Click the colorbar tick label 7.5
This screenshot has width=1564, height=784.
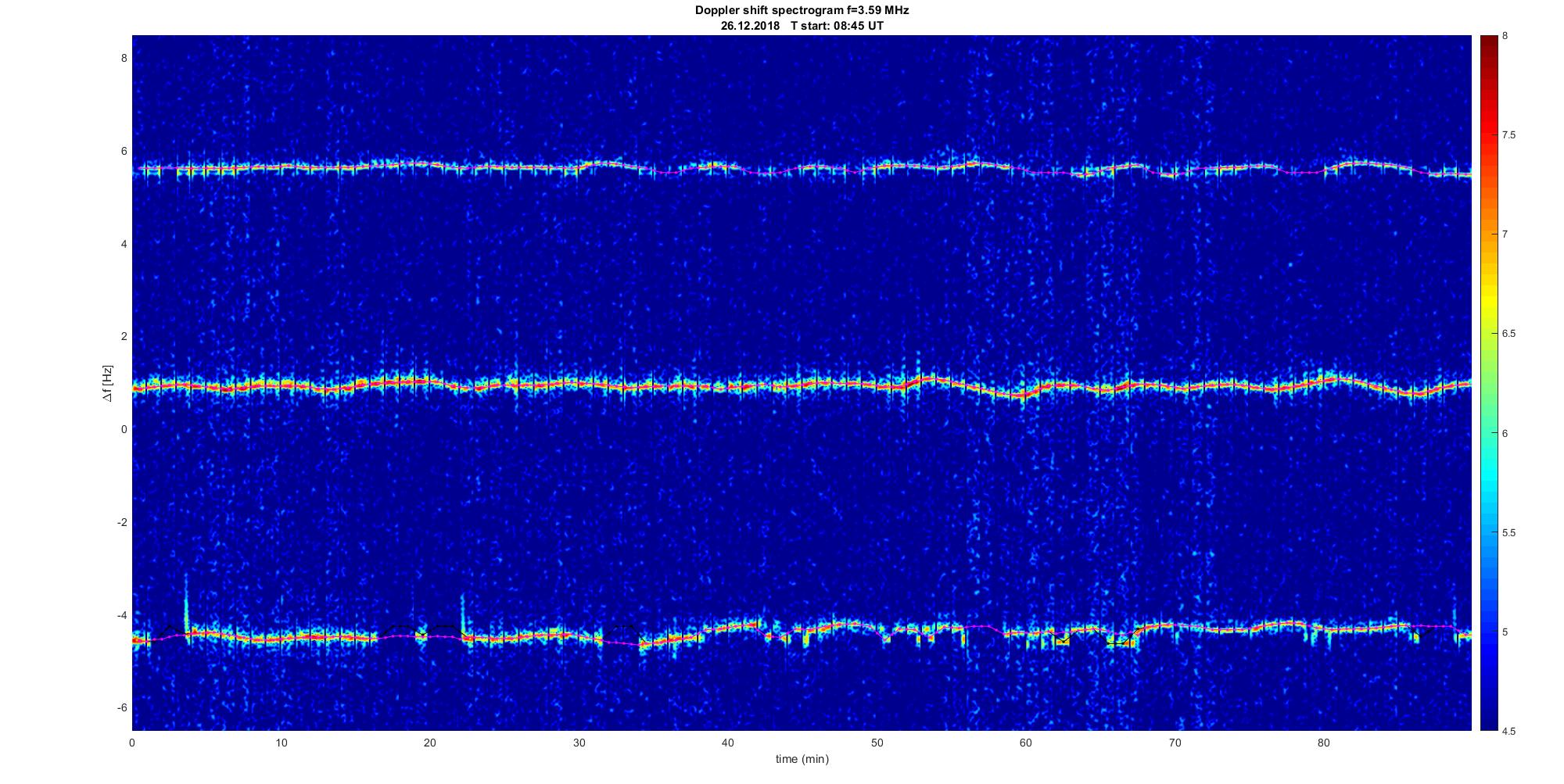click(1508, 135)
